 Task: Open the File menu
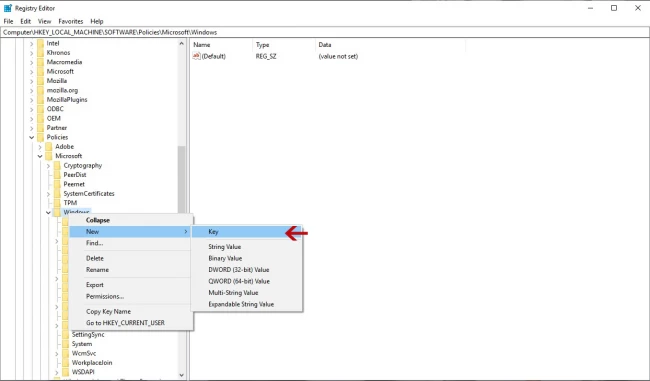pyautogui.click(x=8, y=21)
